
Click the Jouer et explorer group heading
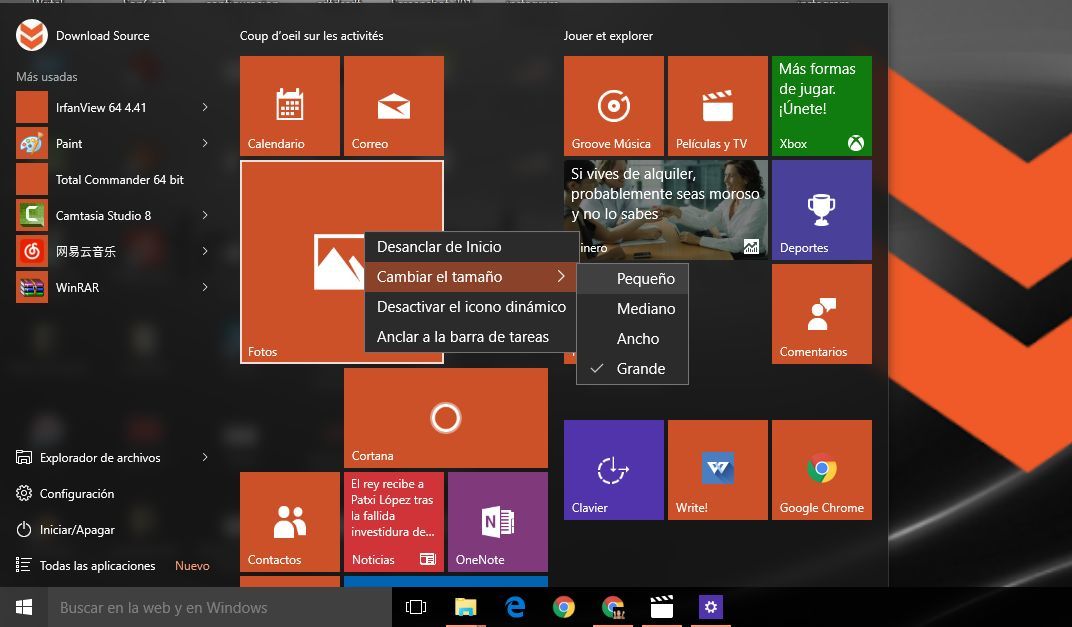(x=608, y=36)
